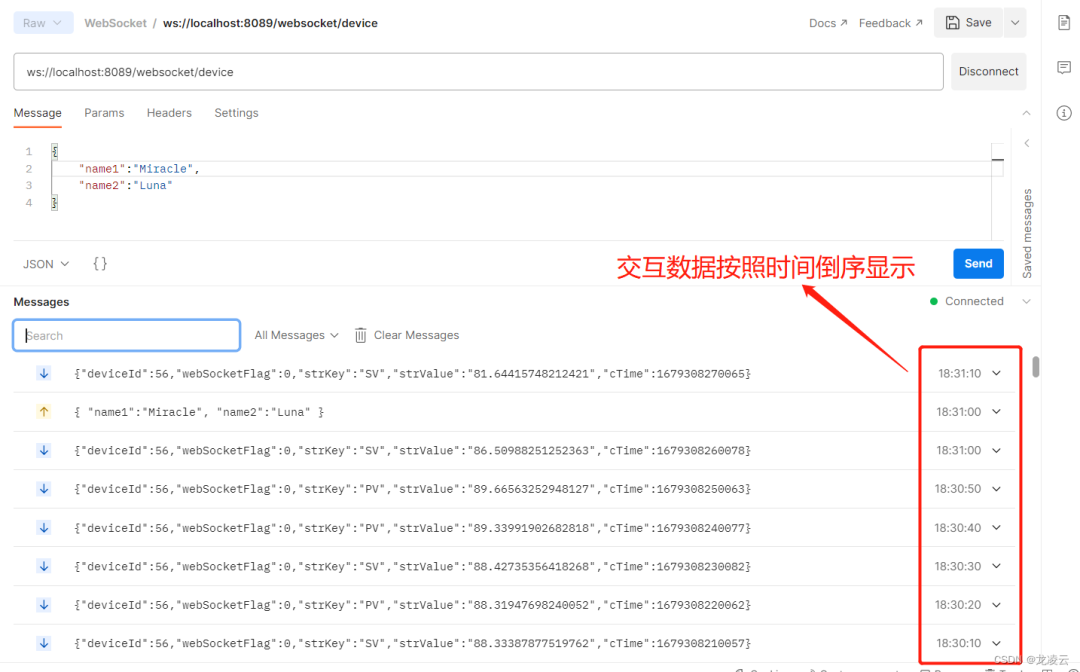Collapse the message editor with up chevron

pos(1026,113)
